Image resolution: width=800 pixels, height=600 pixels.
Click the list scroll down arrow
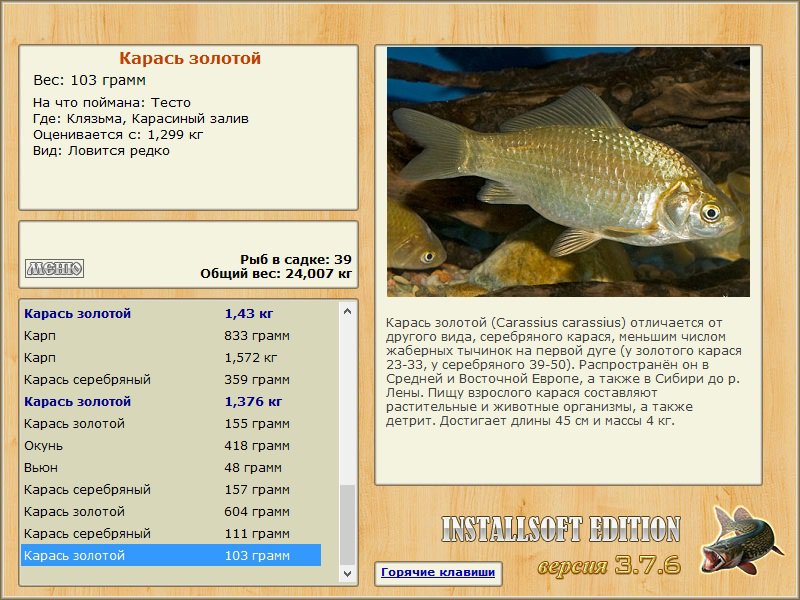tap(347, 573)
